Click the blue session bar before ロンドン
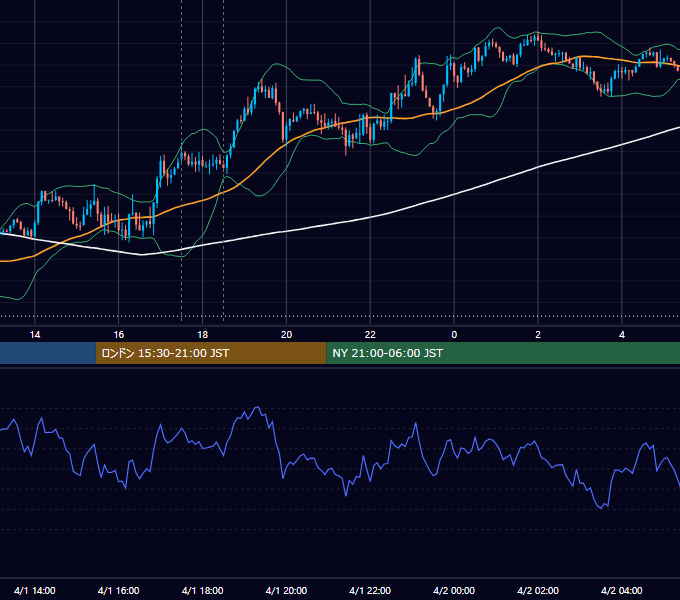680x600 pixels. tap(48, 353)
